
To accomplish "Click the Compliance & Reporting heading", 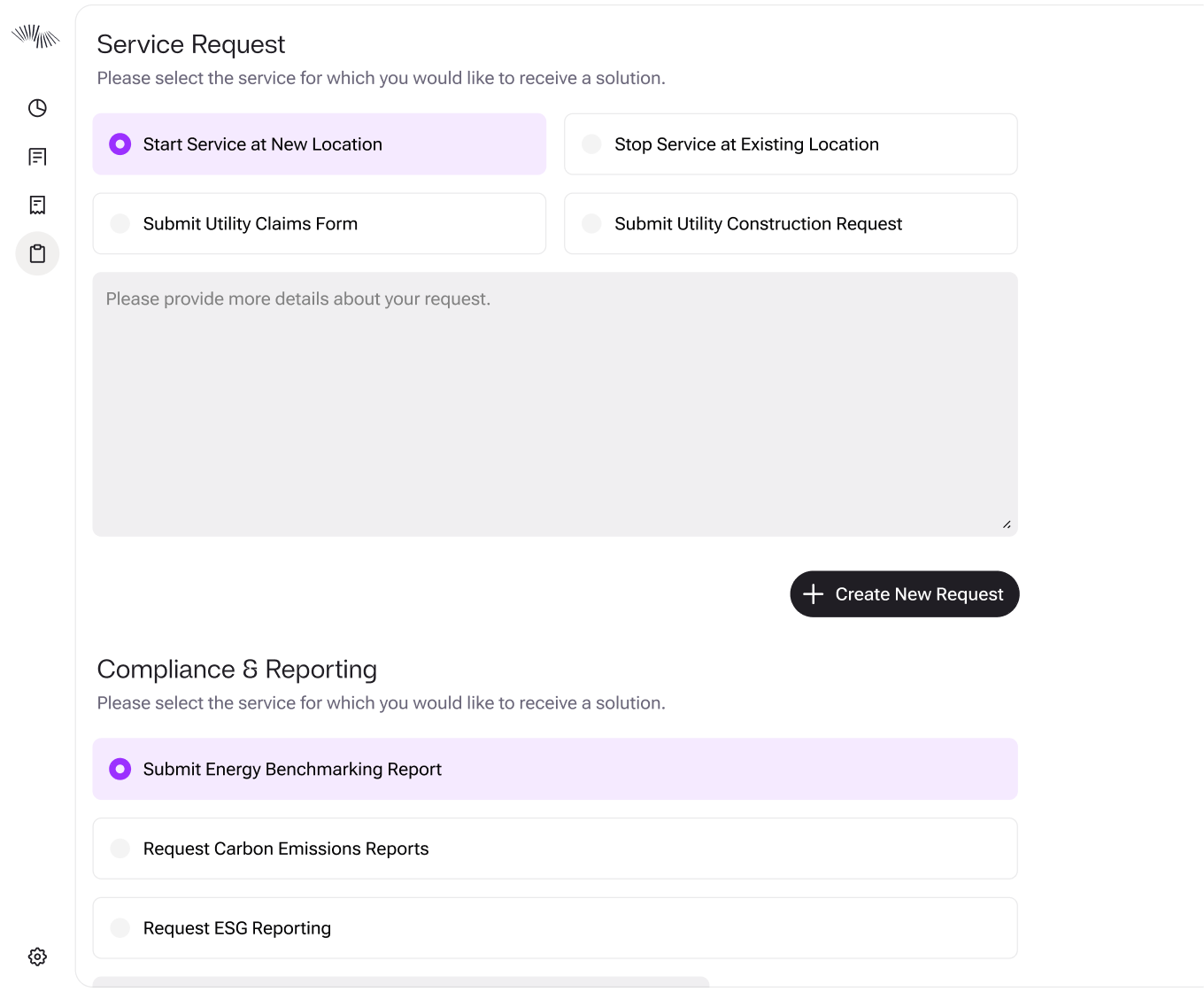I will pos(237,670).
